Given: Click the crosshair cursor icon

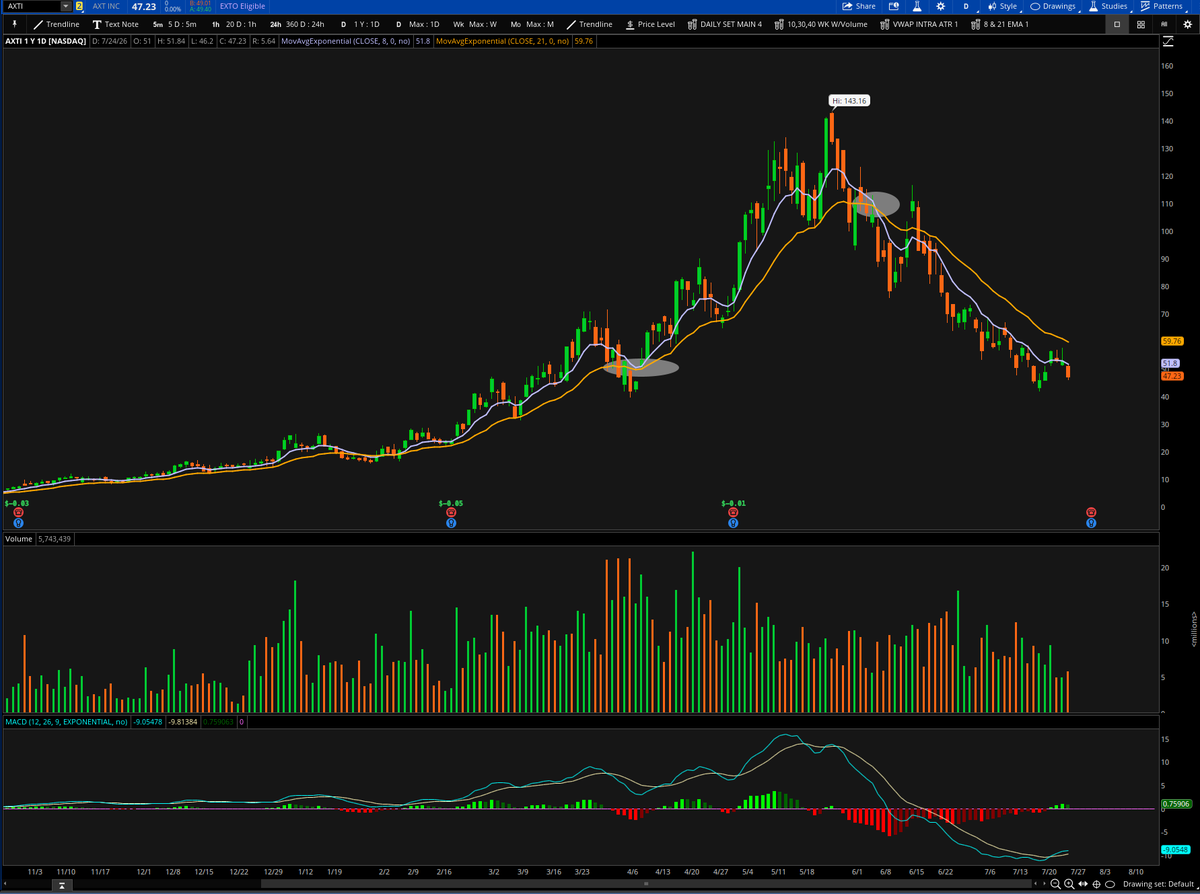Looking at the screenshot, I should click(1097, 884).
